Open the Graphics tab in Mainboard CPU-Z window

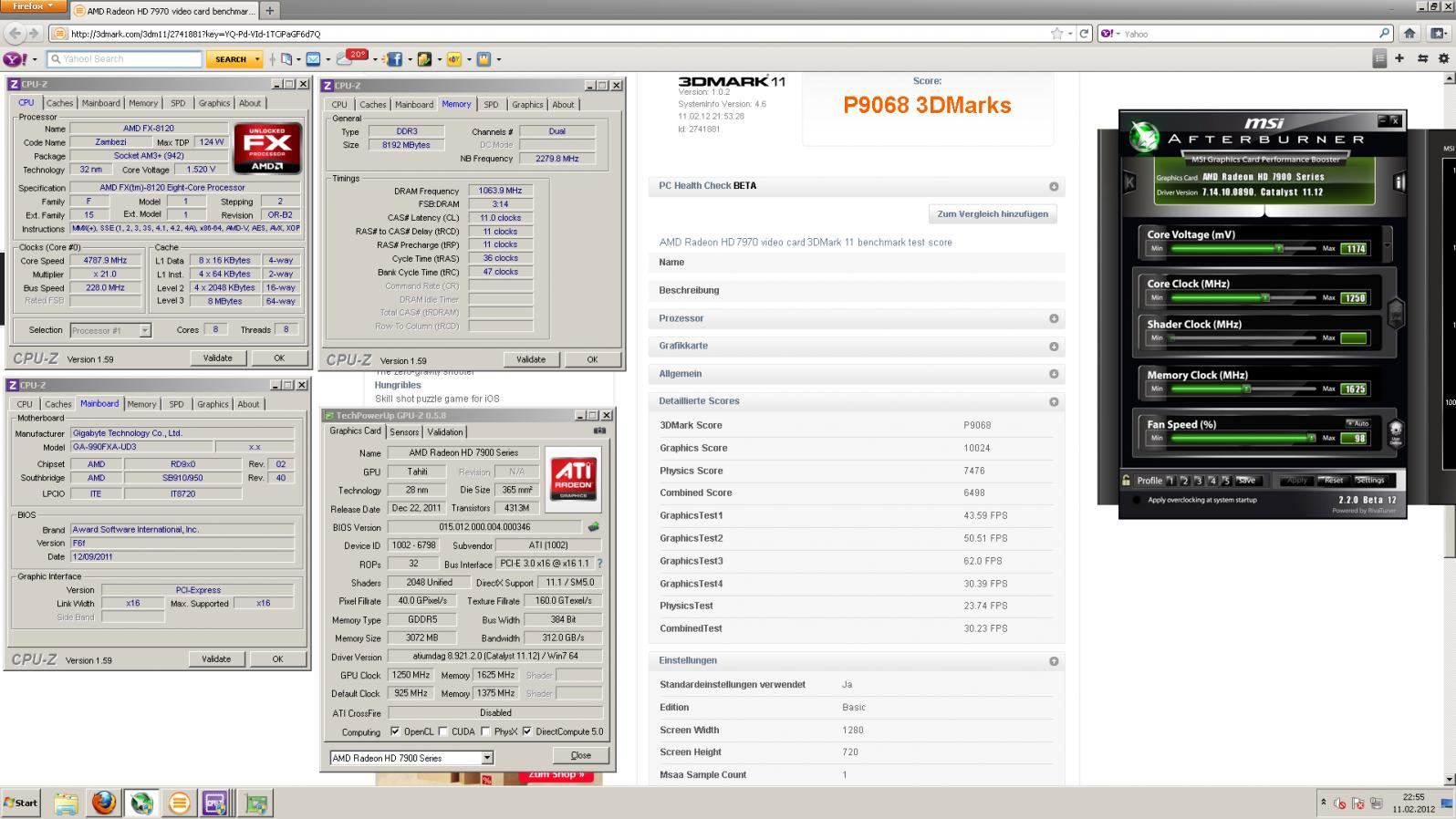coord(213,404)
